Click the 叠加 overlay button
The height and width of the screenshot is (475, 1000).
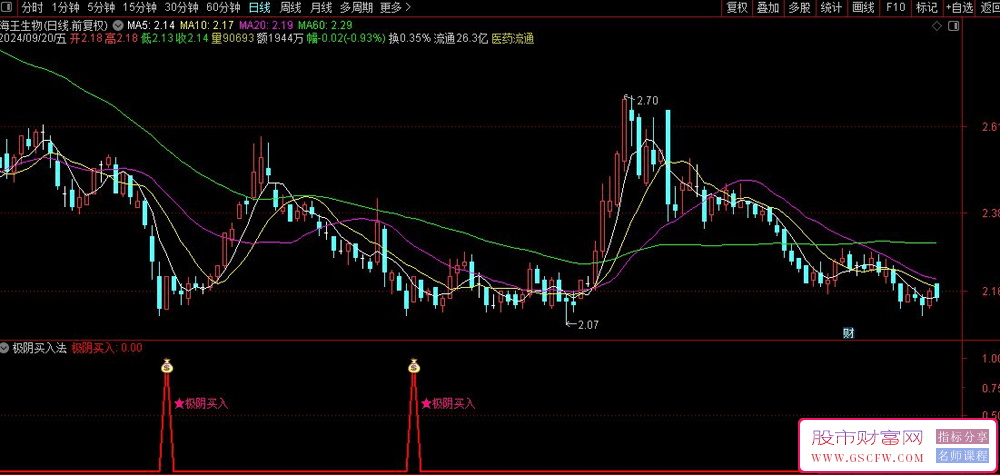pos(768,8)
